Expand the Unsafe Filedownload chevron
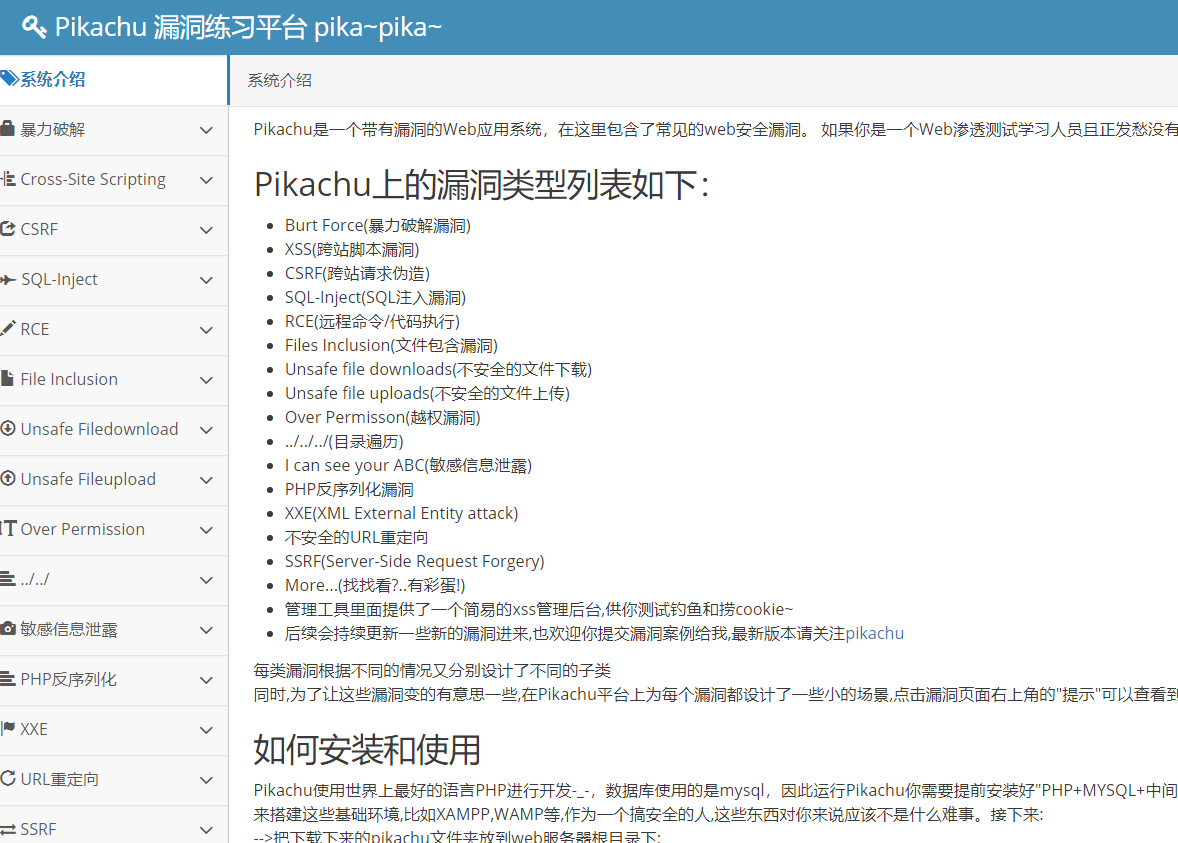The height and width of the screenshot is (843, 1178). [207, 430]
